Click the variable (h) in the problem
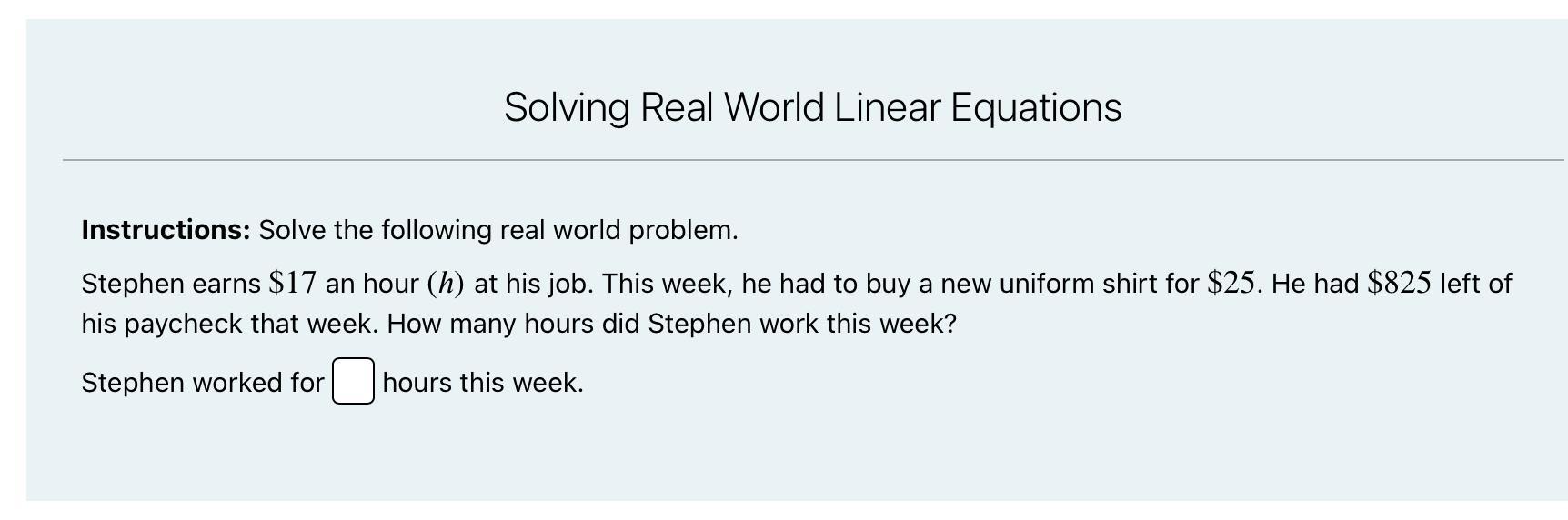This screenshot has height=520, width=1568. (446, 283)
